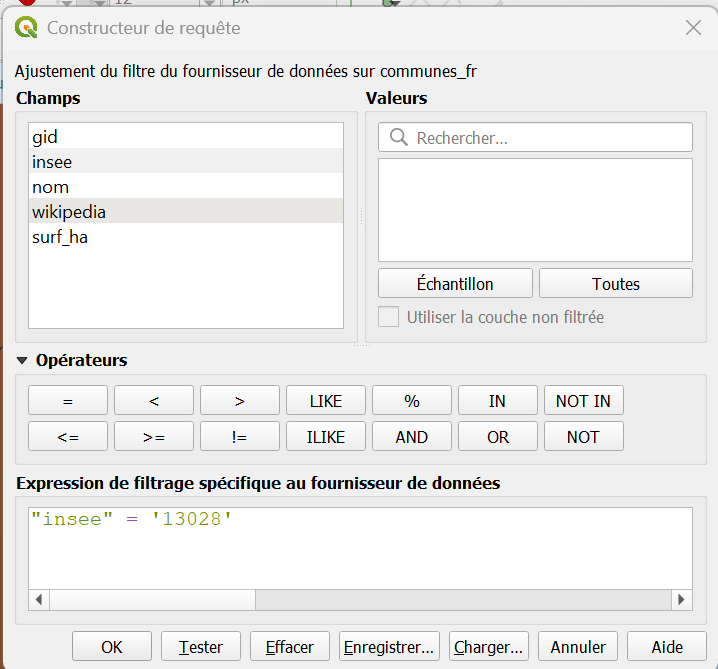Insert the < operator

click(x=154, y=400)
